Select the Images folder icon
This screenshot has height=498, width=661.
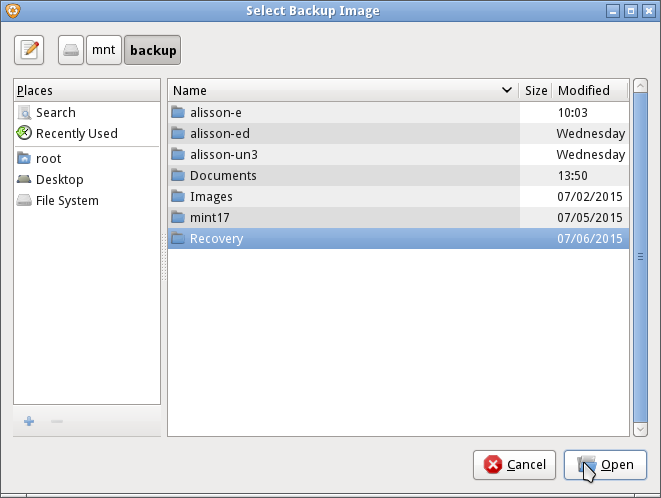178,197
